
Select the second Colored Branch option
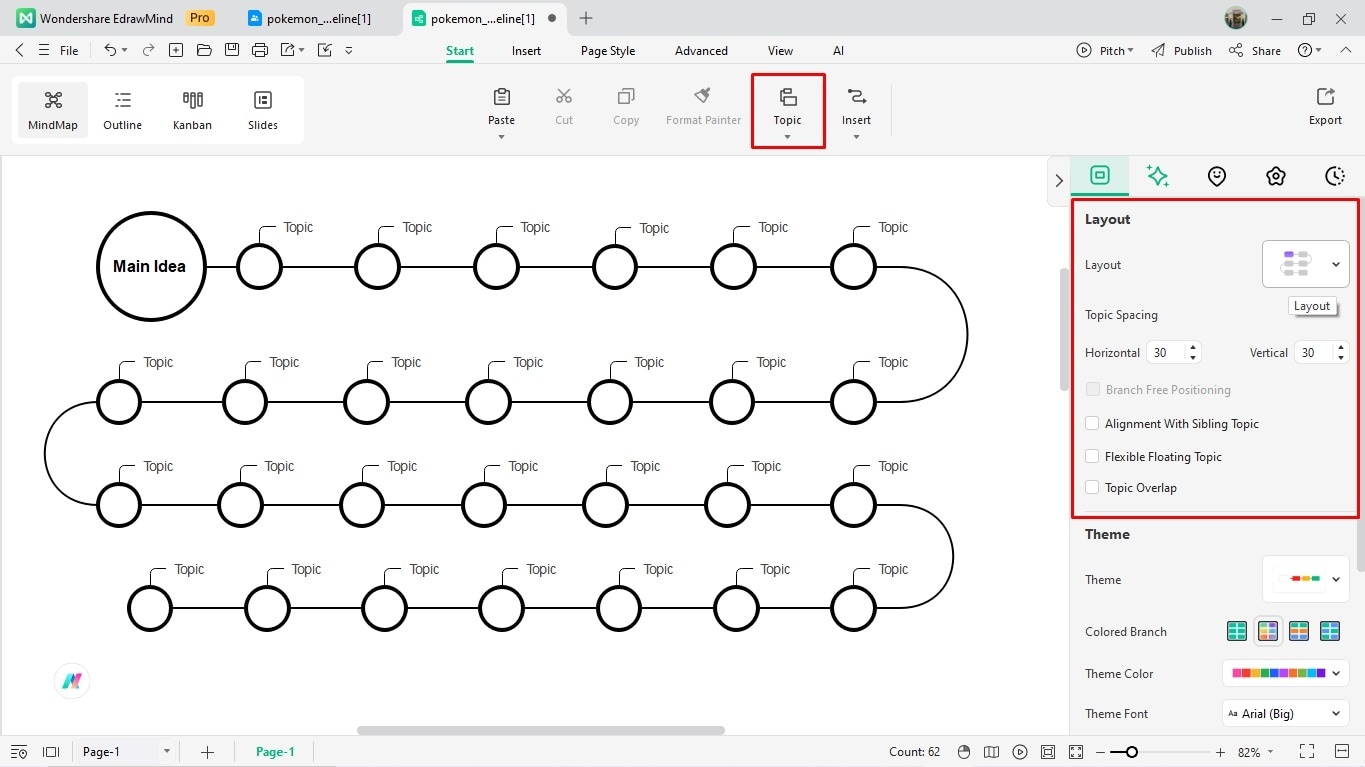tap(1268, 631)
